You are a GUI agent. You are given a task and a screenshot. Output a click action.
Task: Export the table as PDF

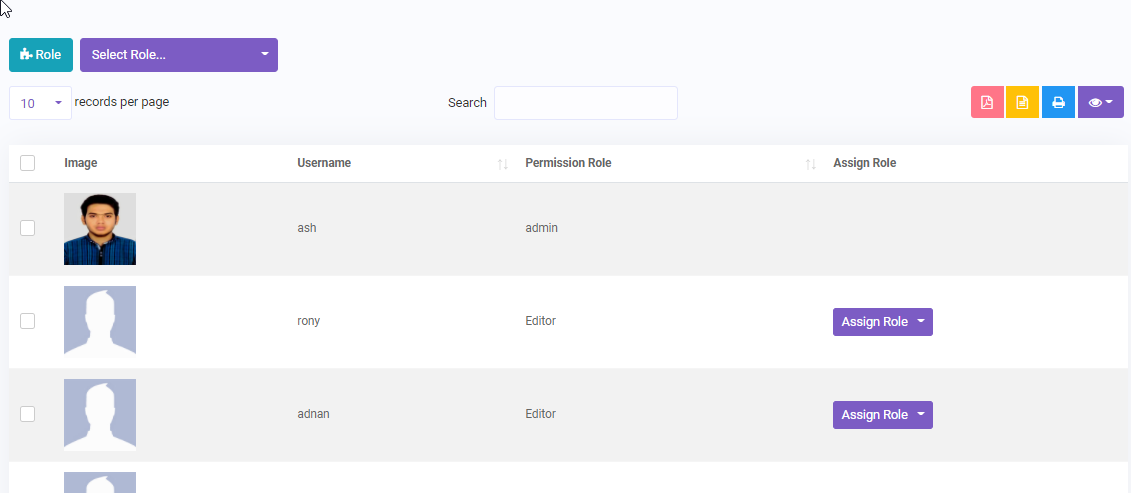(986, 103)
